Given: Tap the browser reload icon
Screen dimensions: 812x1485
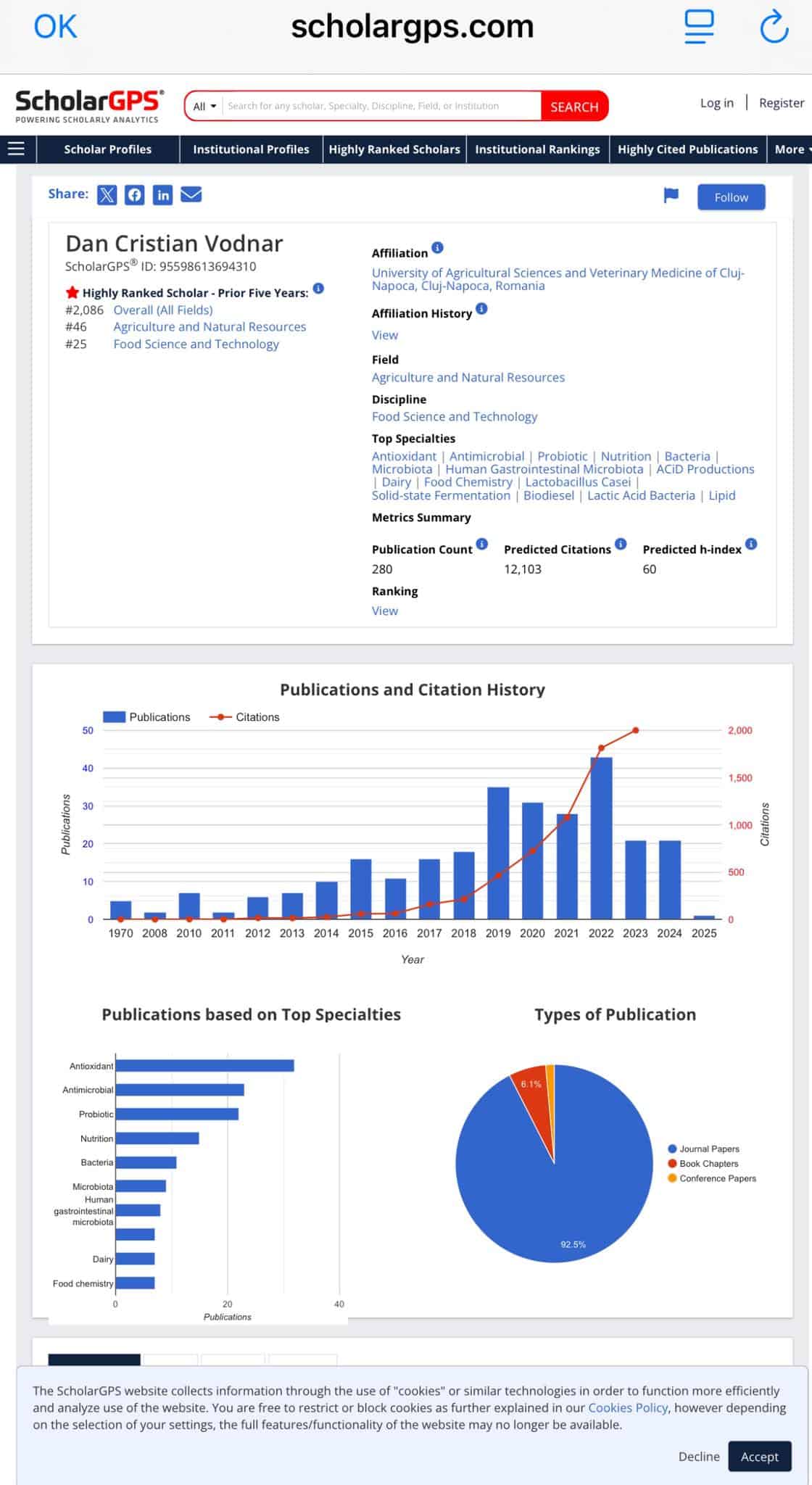Looking at the screenshot, I should point(774,27).
